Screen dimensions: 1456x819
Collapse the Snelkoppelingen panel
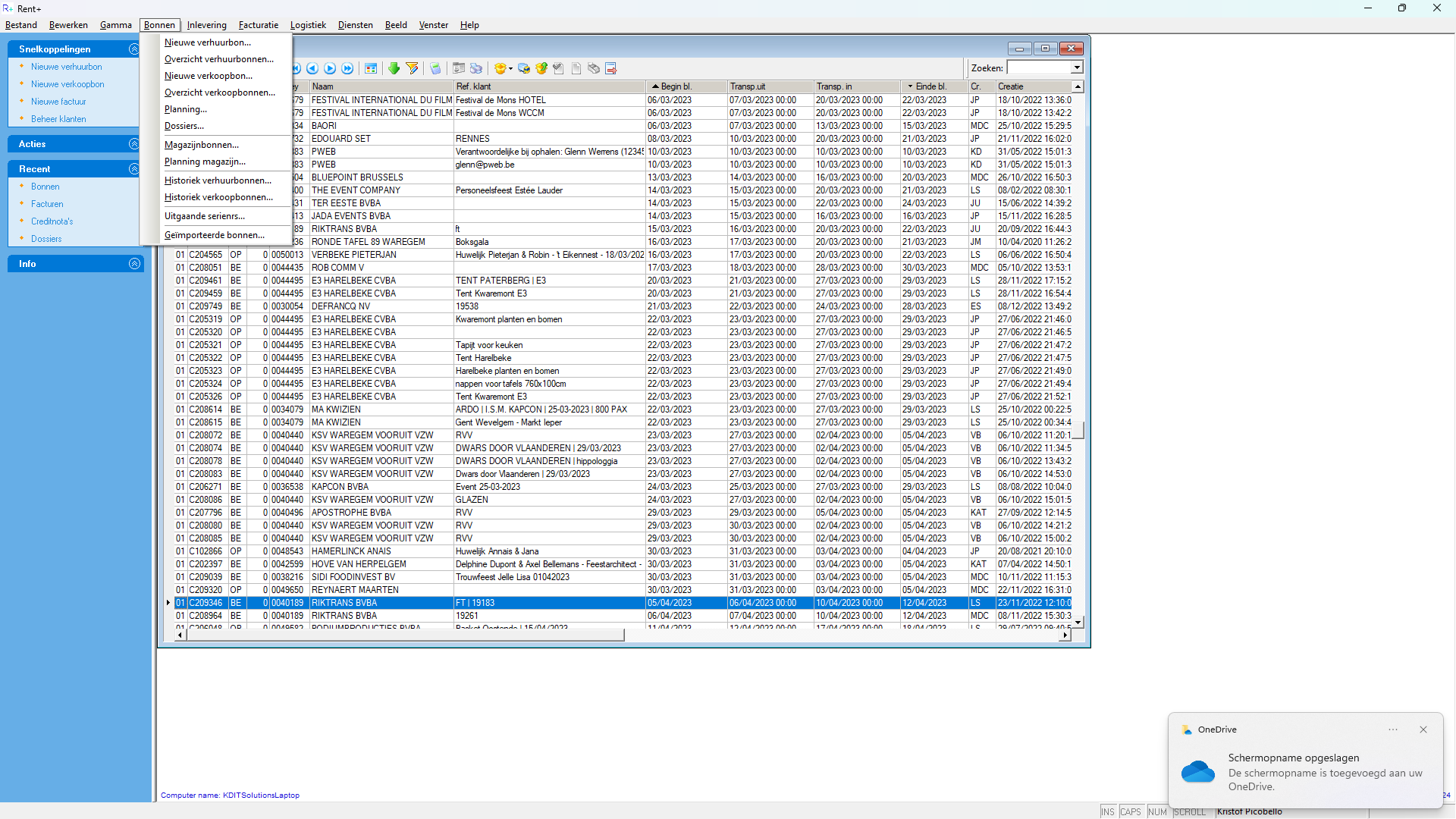click(134, 49)
